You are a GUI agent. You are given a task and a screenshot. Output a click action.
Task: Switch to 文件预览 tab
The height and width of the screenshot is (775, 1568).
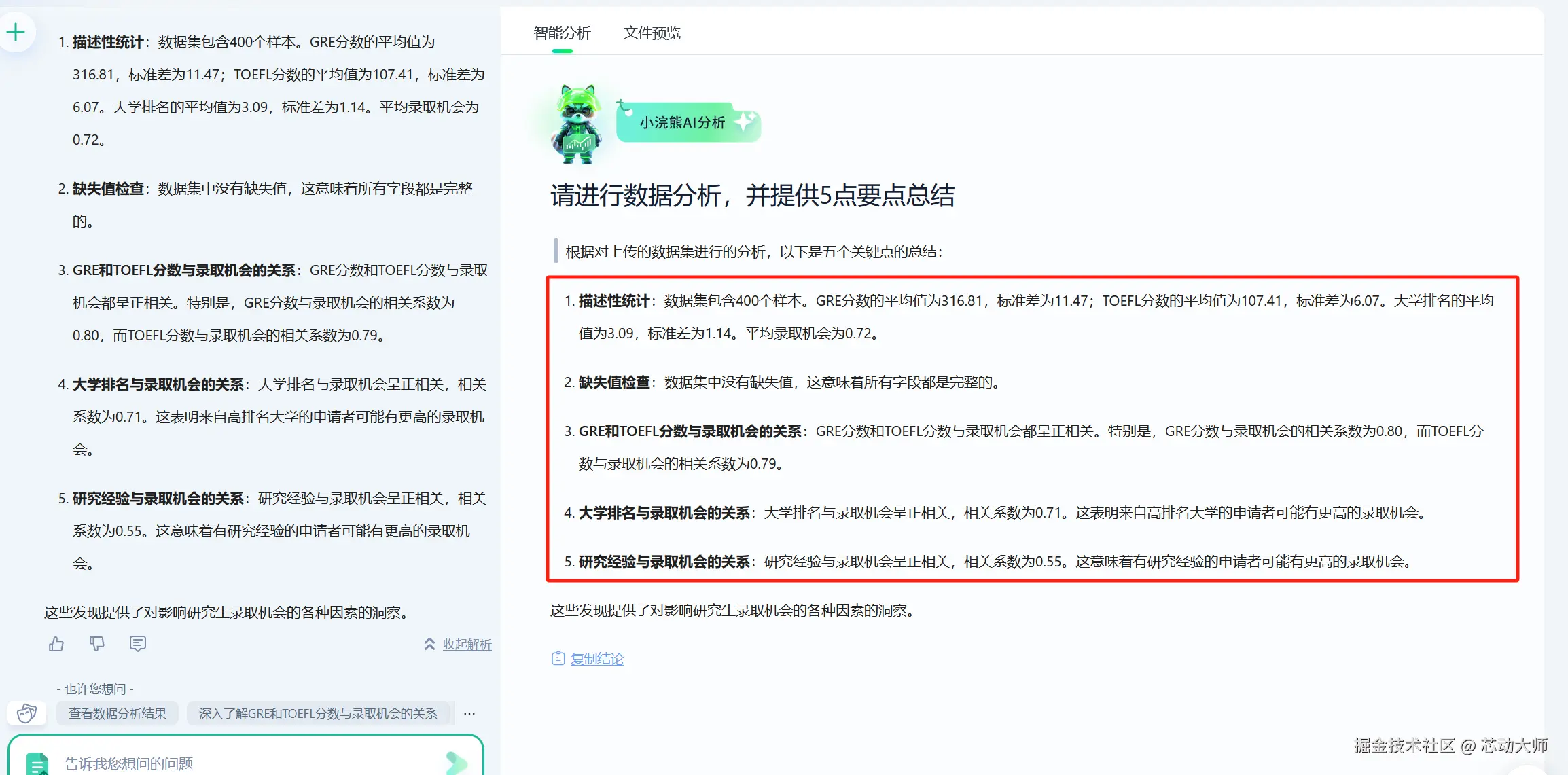coord(652,33)
